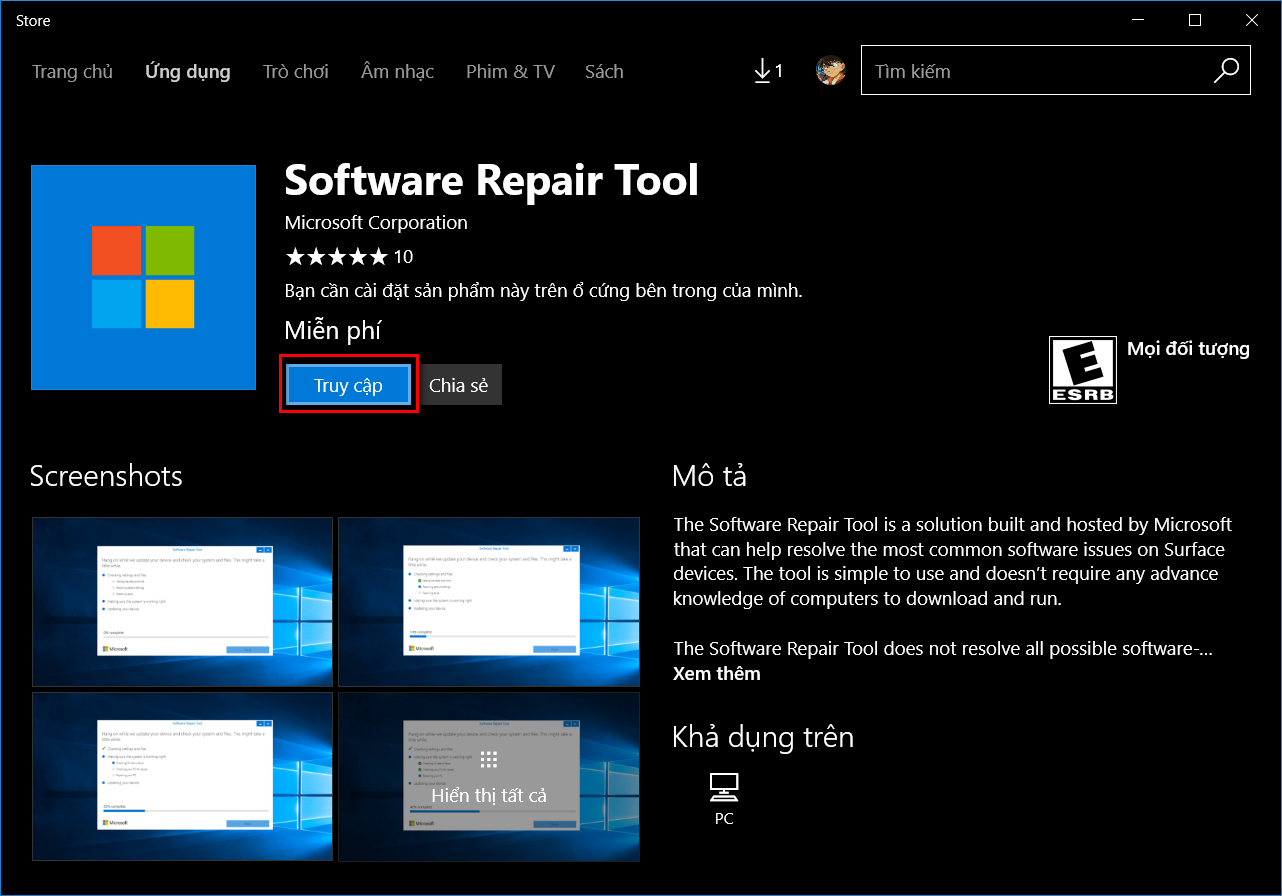Click the Truy cập button
This screenshot has width=1282, height=896.
point(349,384)
